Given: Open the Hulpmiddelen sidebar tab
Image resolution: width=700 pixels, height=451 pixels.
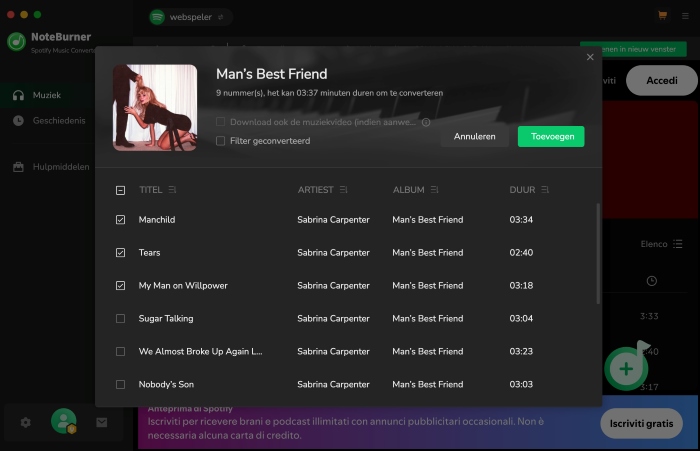Looking at the screenshot, I should pyautogui.click(x=47, y=167).
